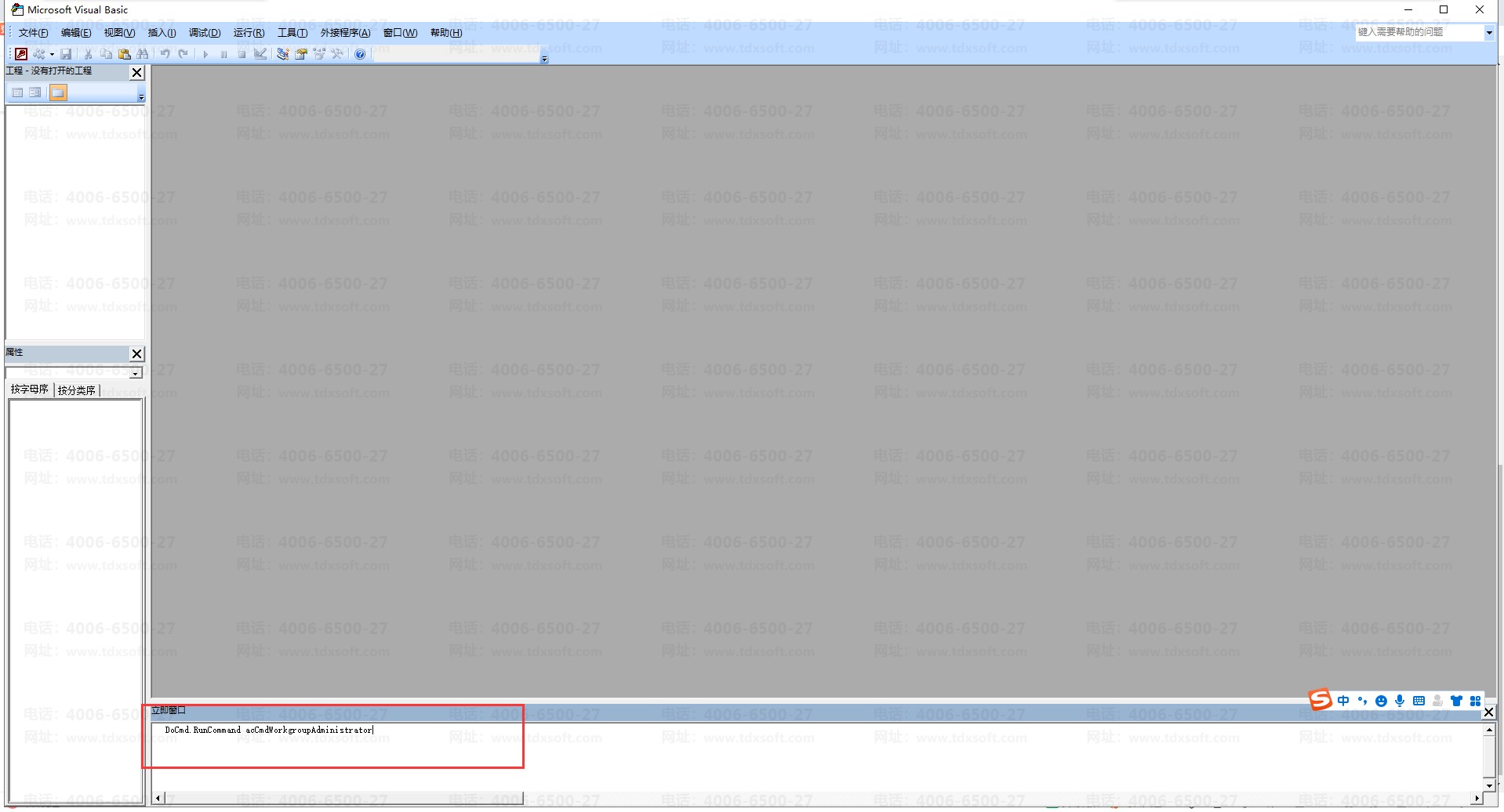The image size is (1504, 812).
Task: Click the Insert Module toolbar icon
Action: tap(39, 54)
